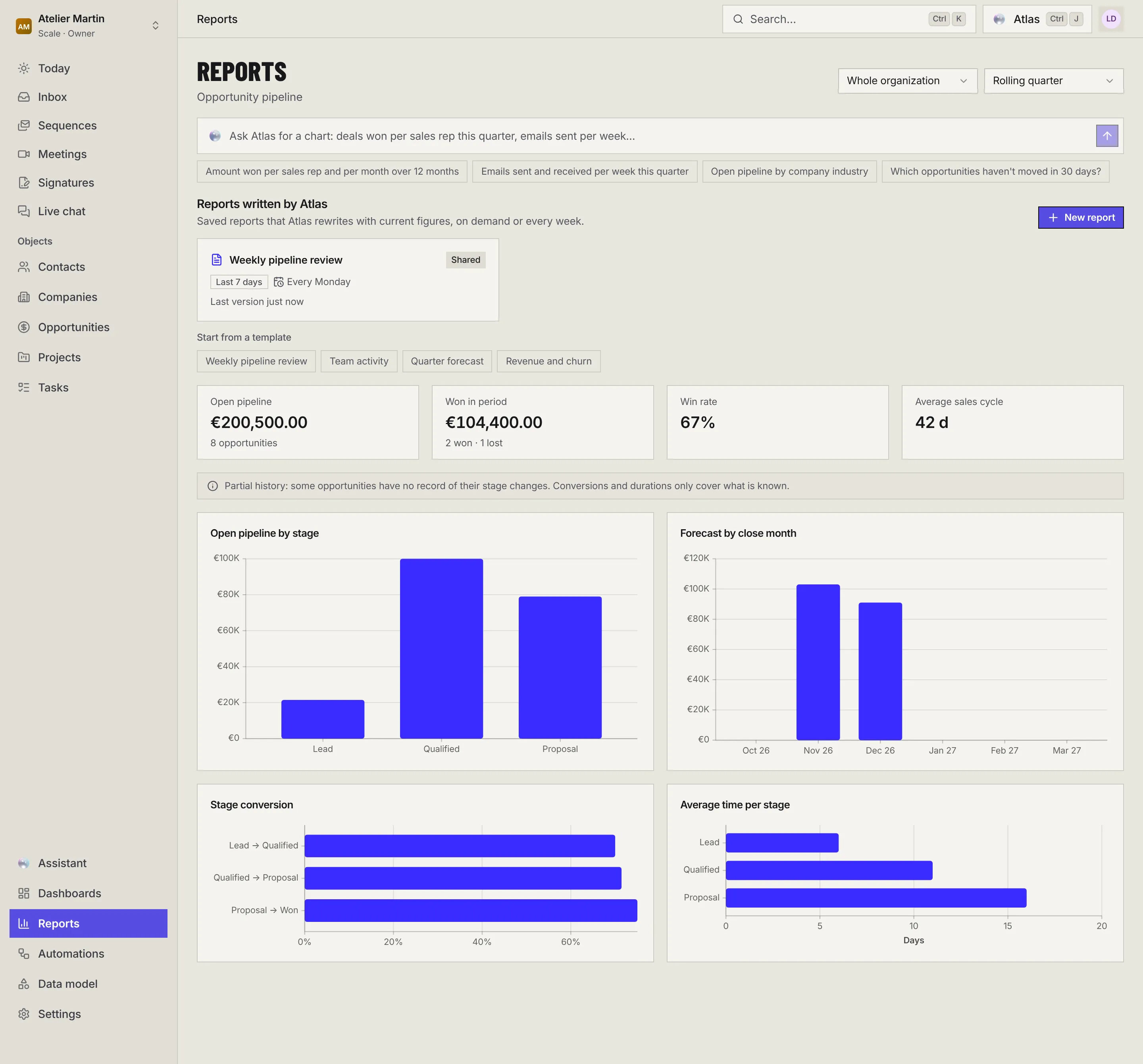Click the Shared badge on the report card
Viewport: 1143px width, 1064px height.
(465, 260)
